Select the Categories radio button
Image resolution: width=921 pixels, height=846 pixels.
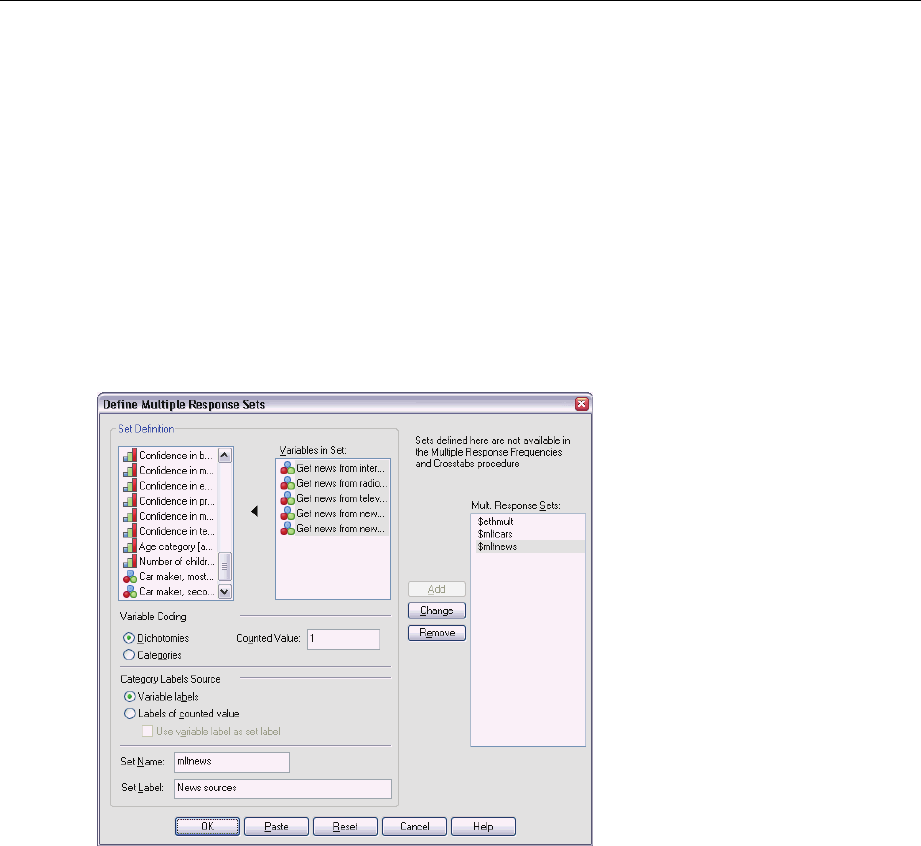(129, 654)
